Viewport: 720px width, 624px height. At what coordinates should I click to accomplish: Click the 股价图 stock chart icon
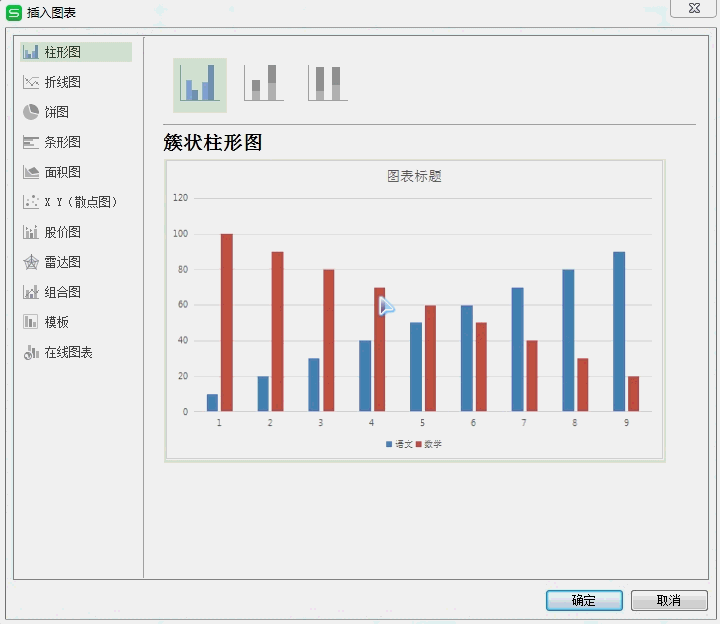pos(31,232)
